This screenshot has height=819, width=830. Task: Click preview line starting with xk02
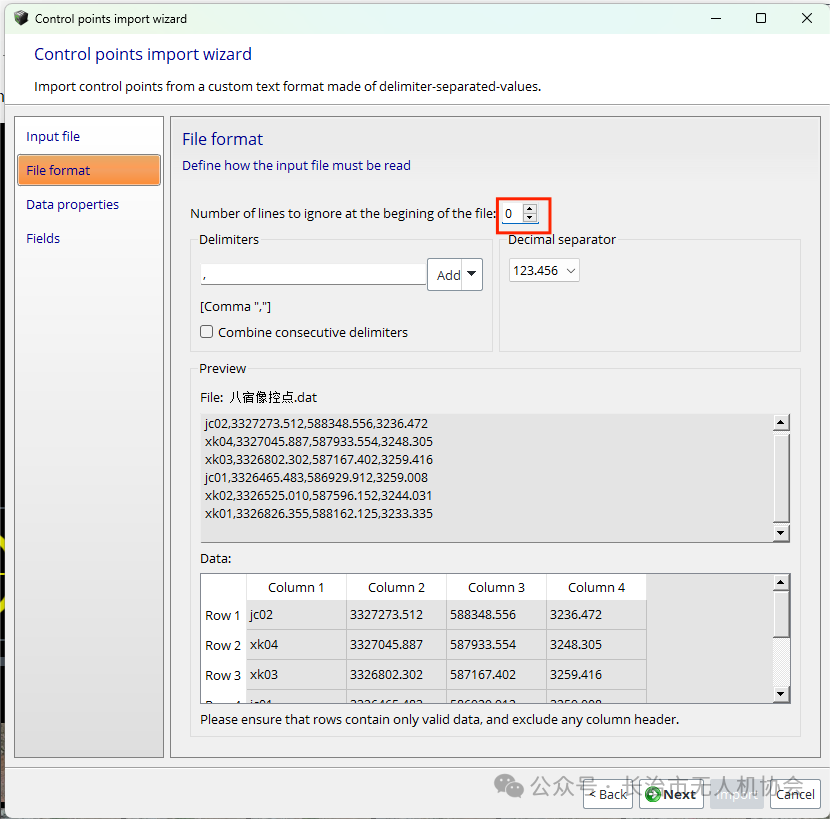(318, 496)
